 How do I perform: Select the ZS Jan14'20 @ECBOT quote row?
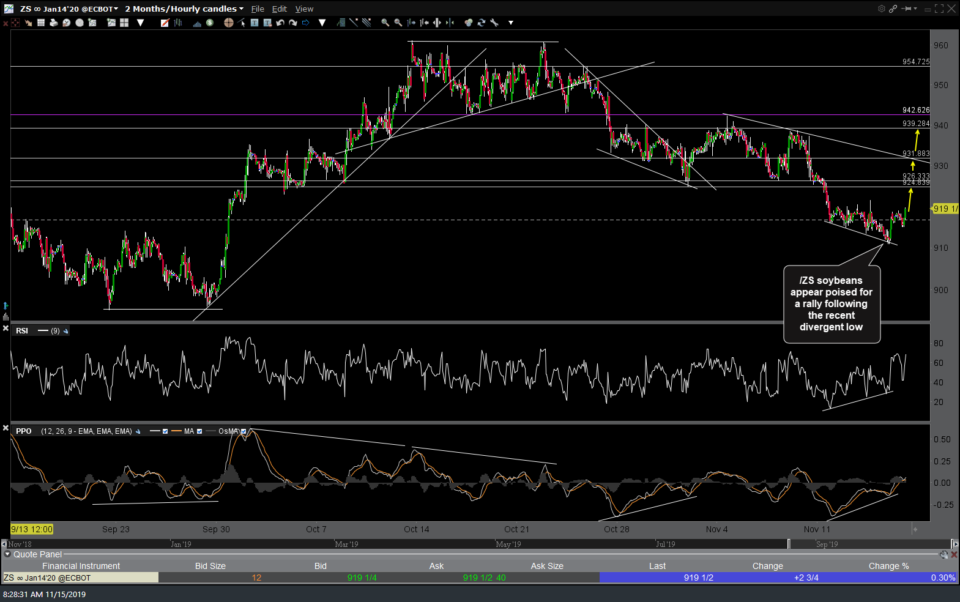79,577
